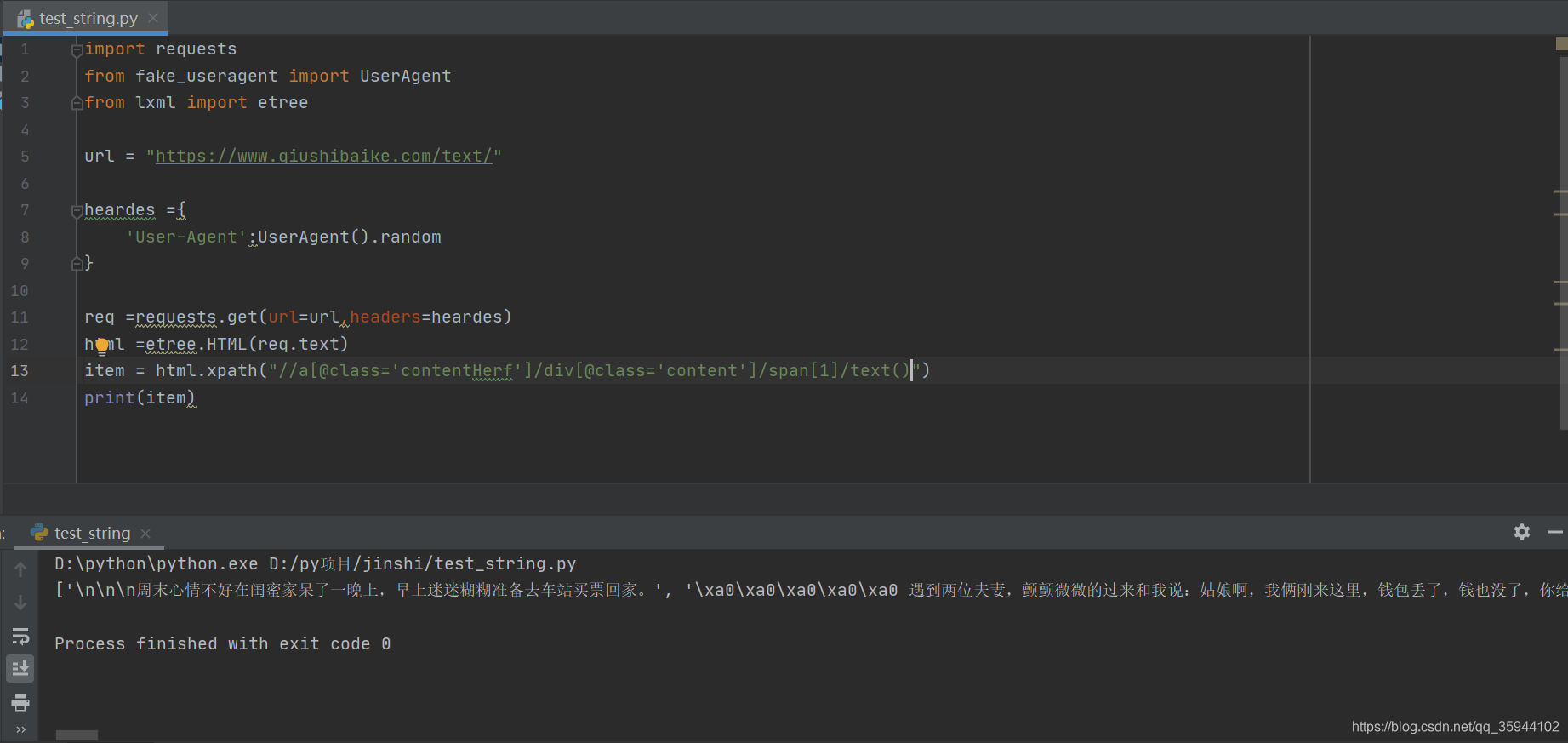Show intention lightbulb on line 12
Viewport: 1568px width, 743px height.
pyautogui.click(x=102, y=346)
